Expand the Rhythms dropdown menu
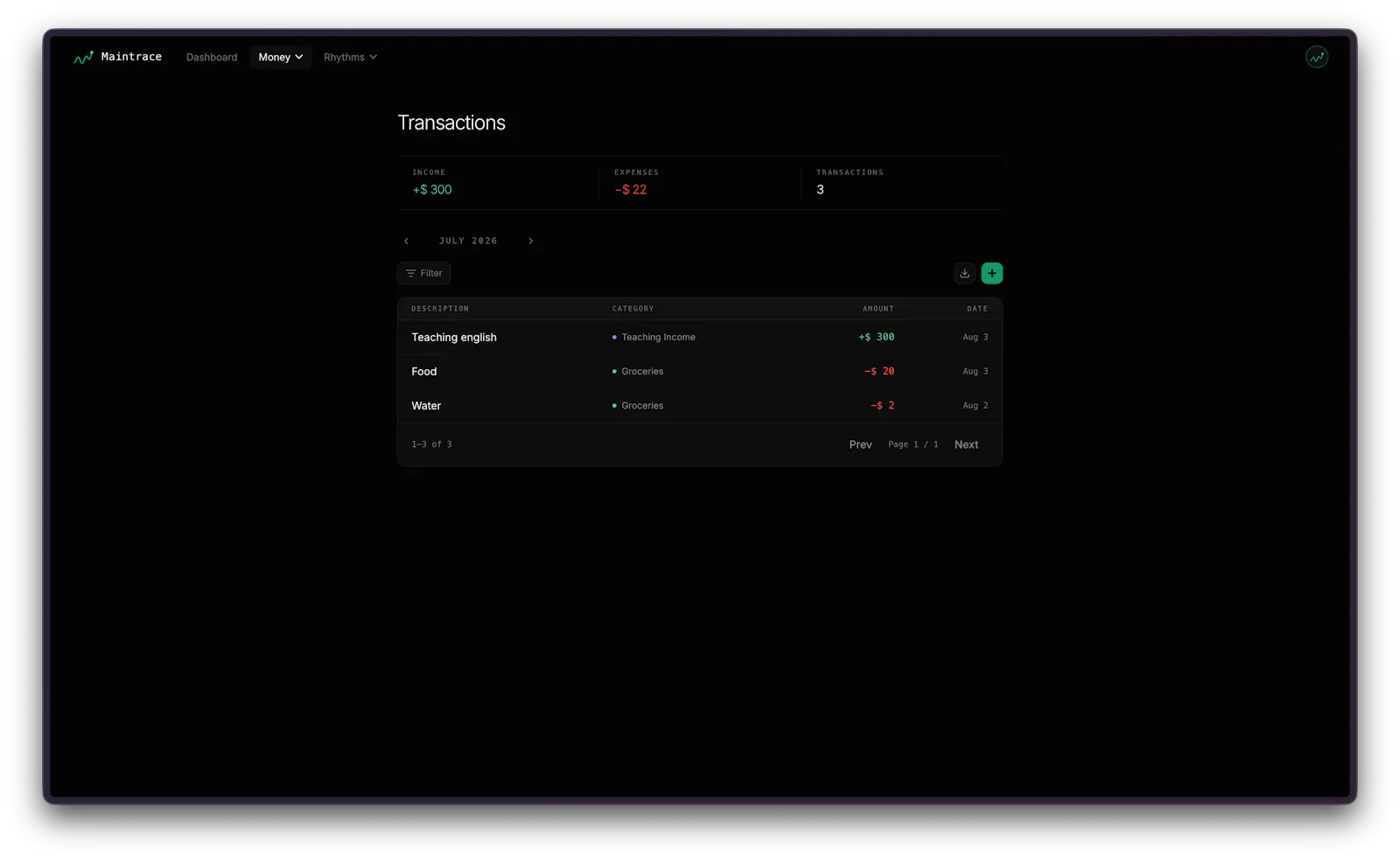The image size is (1400, 861). (x=350, y=57)
